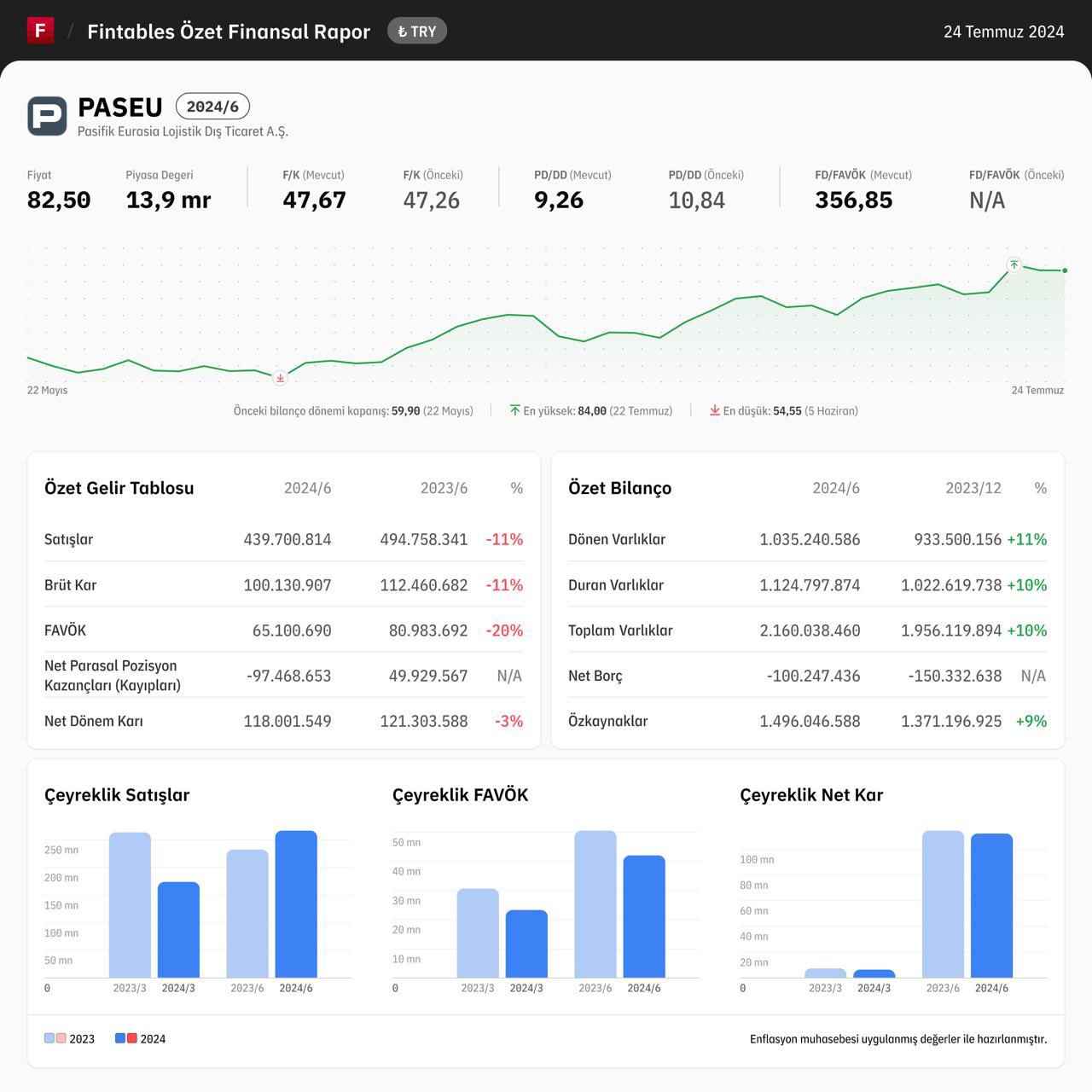Viewport: 1092px width, 1092px height.
Task: Click the Brüt Kar 2023/6 value 112.460.682
Action: (x=424, y=585)
